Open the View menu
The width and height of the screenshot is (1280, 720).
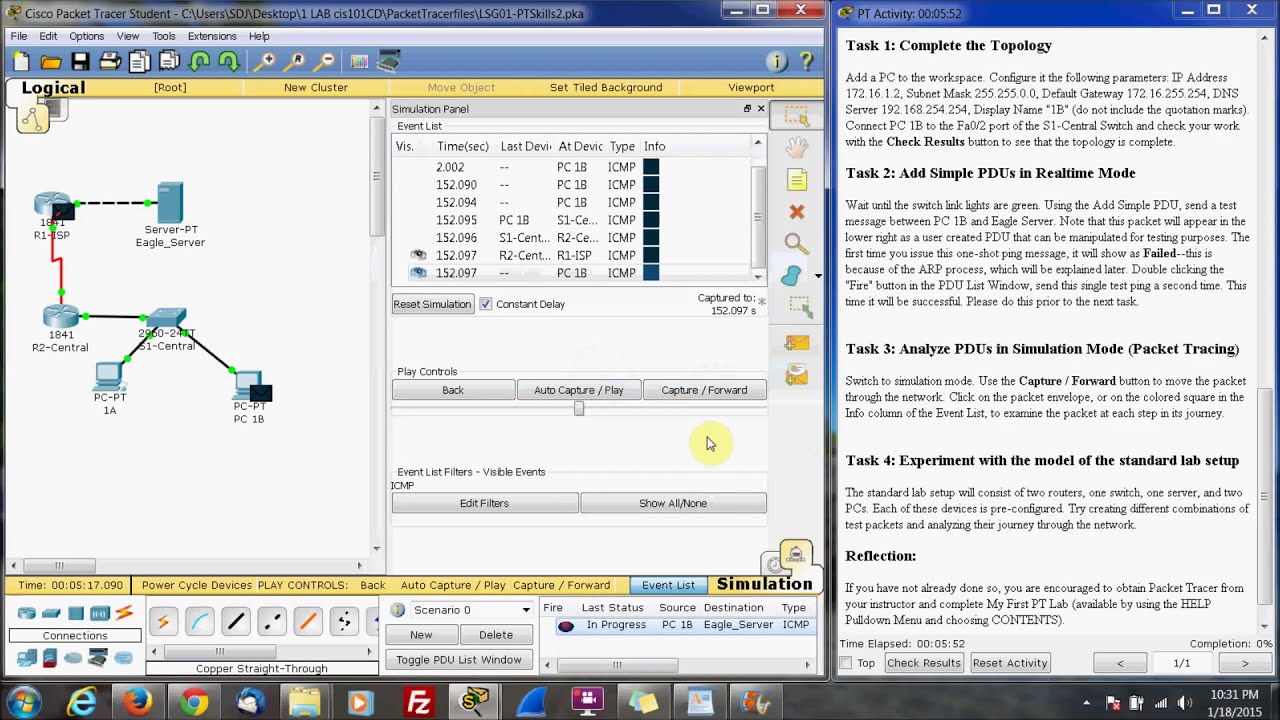pyautogui.click(x=128, y=36)
